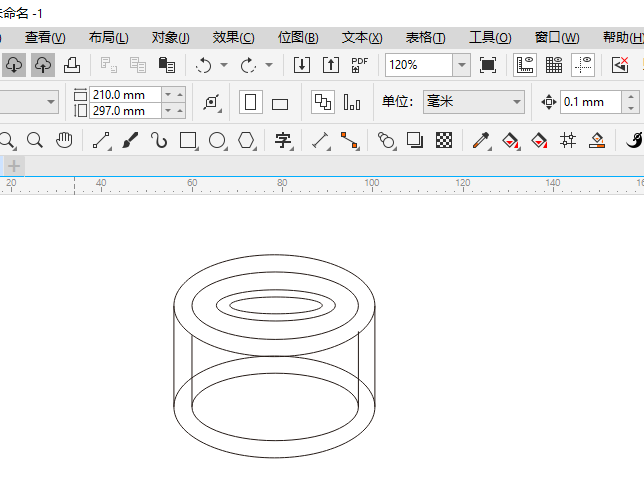Toggle grid display in toolbar
This screenshot has height=499, width=644.
click(x=554, y=65)
